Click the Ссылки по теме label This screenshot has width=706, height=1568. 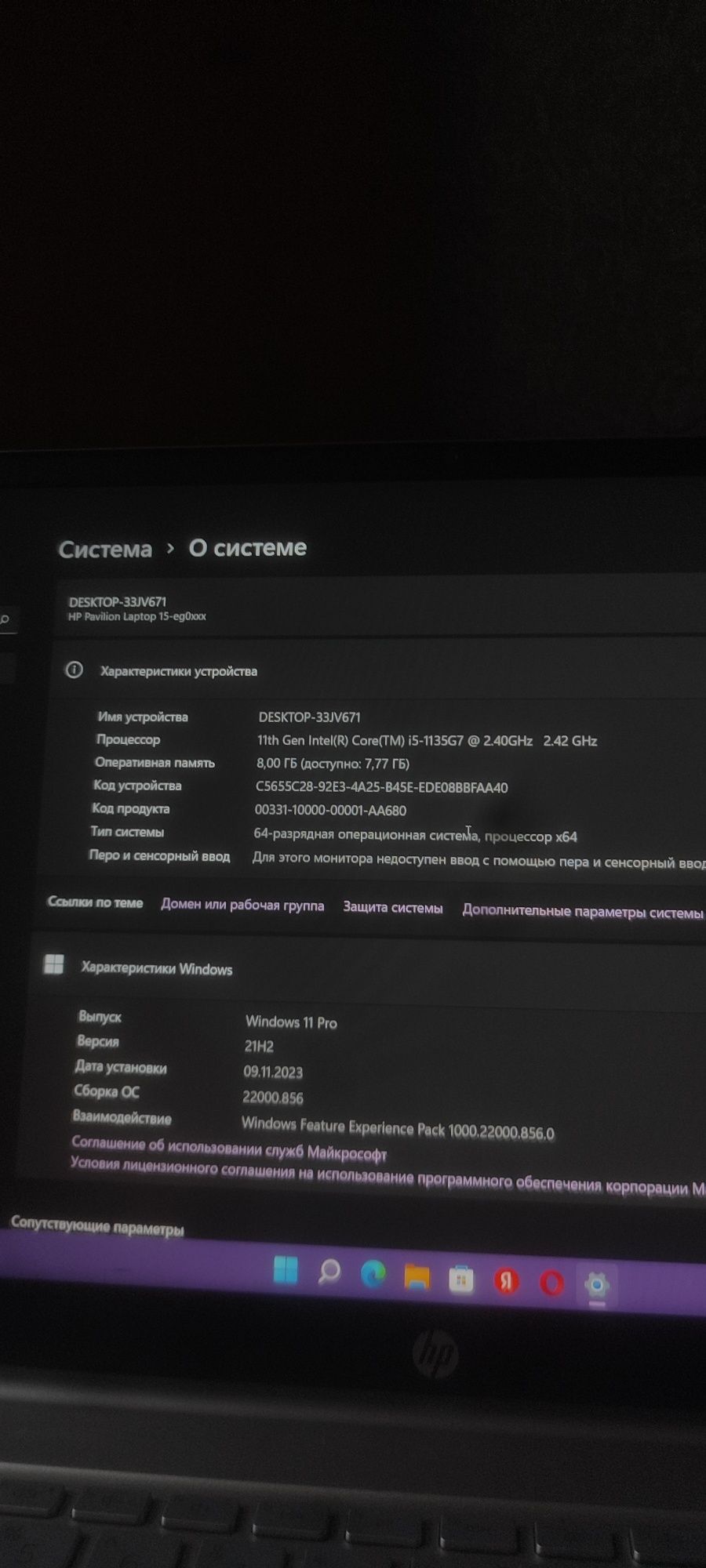95,902
